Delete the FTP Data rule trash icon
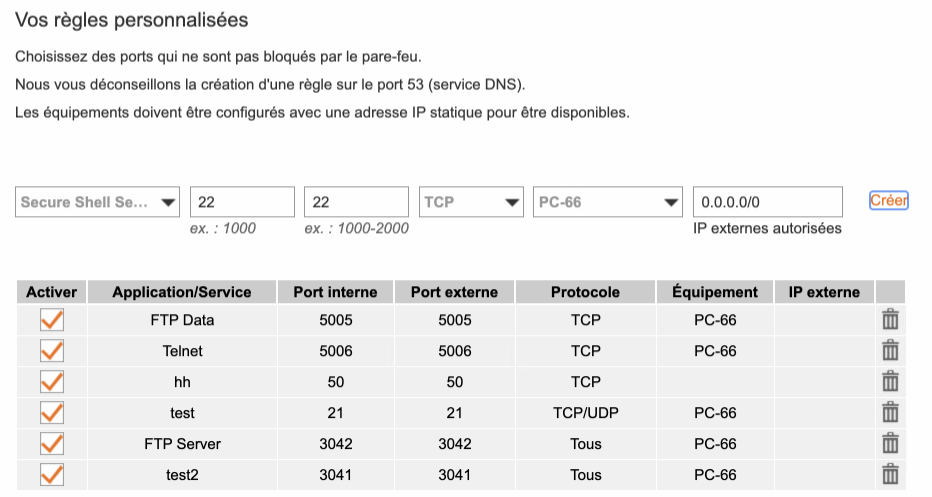Screen dimensions: 932x497 (890, 320)
